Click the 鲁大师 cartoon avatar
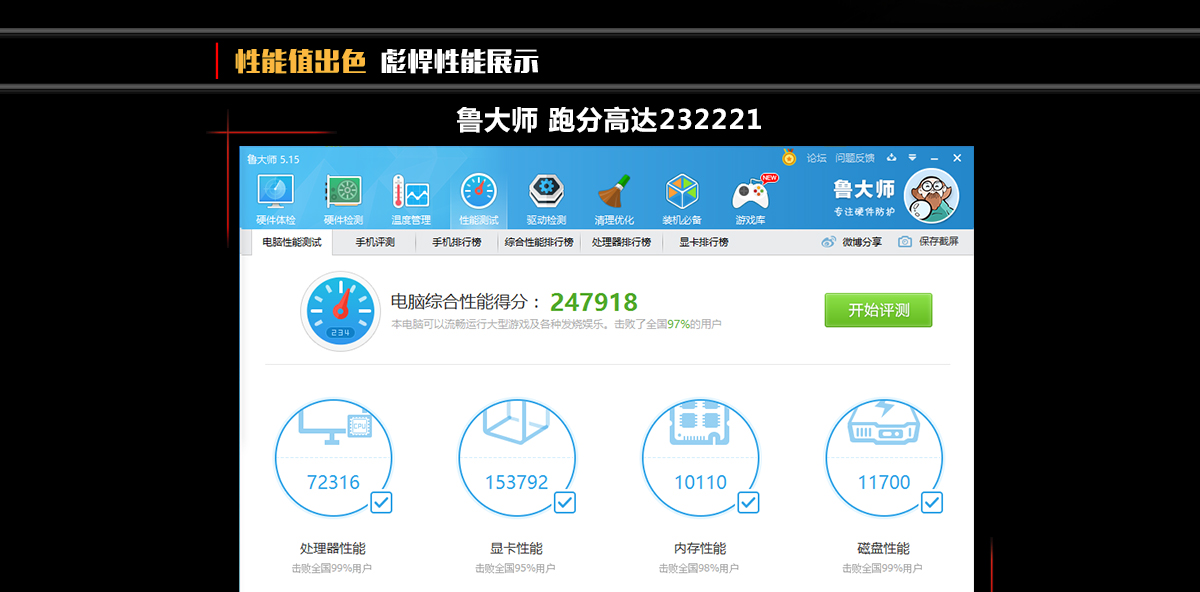Image resolution: width=1200 pixels, height=592 pixels. 931,196
